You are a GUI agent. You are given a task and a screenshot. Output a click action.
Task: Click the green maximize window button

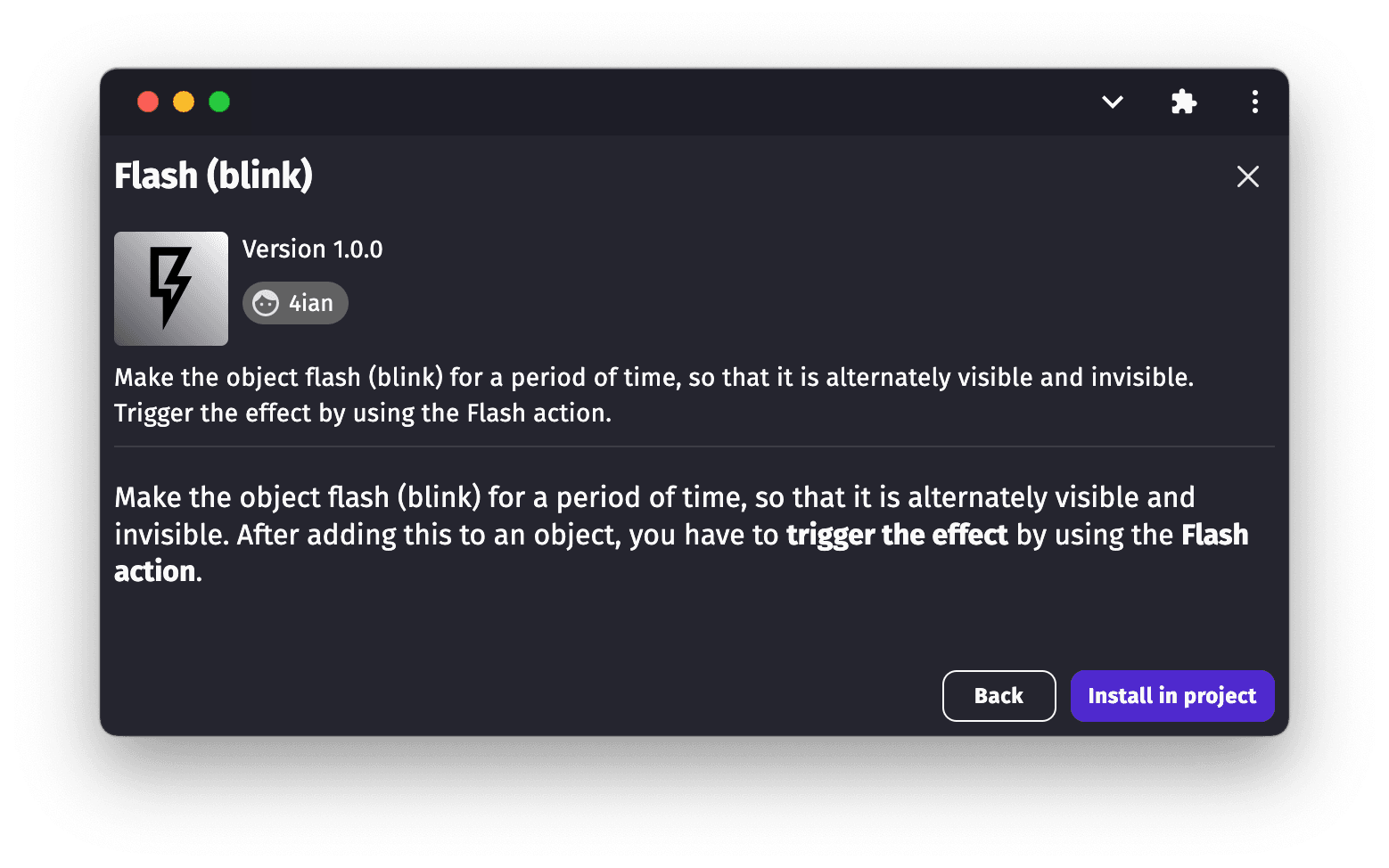click(219, 102)
